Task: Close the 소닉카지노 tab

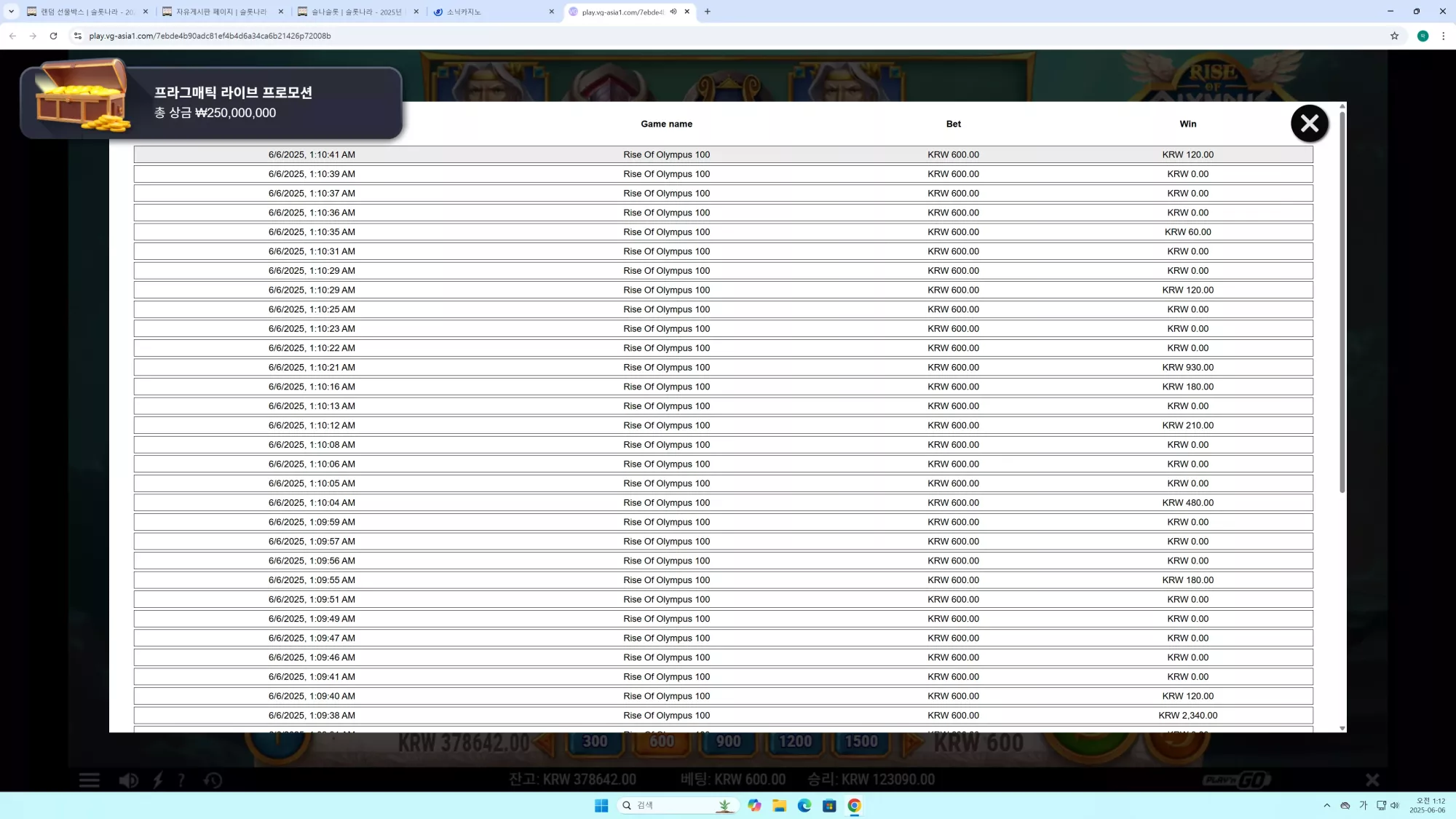Action: pyautogui.click(x=551, y=12)
